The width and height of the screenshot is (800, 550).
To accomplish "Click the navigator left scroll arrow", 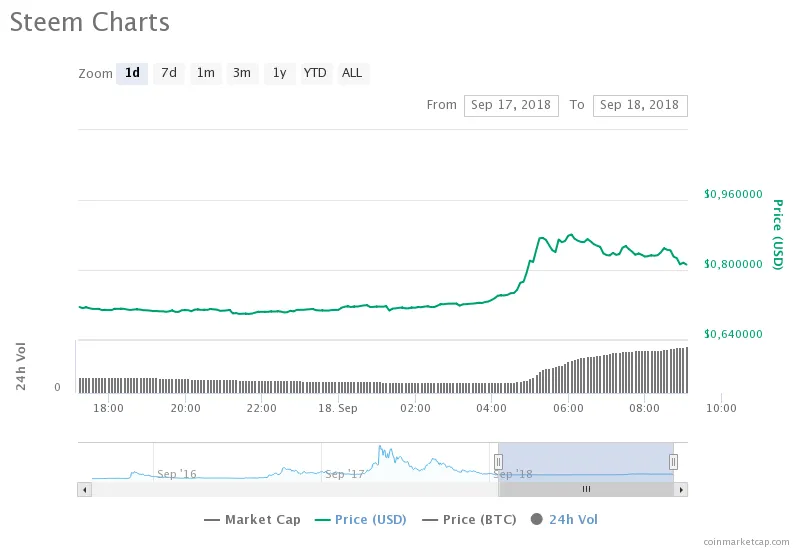I will 85,490.
